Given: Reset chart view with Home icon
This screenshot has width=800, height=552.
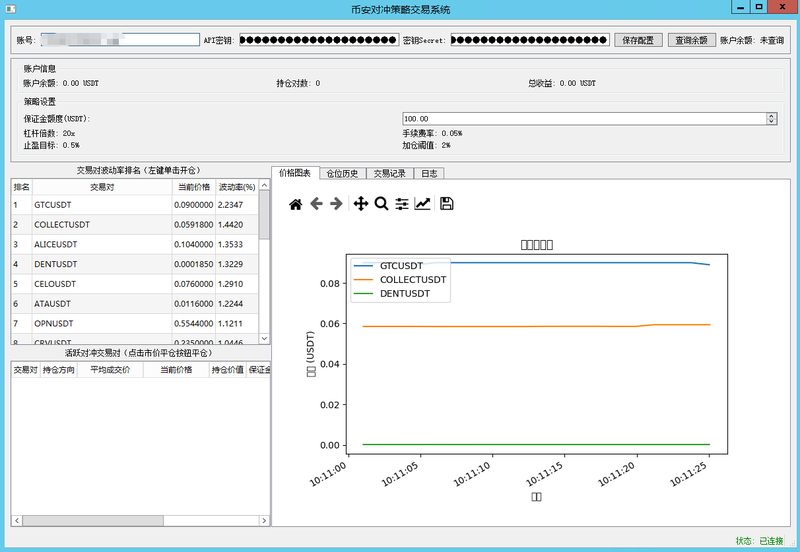Looking at the screenshot, I should 295,204.
